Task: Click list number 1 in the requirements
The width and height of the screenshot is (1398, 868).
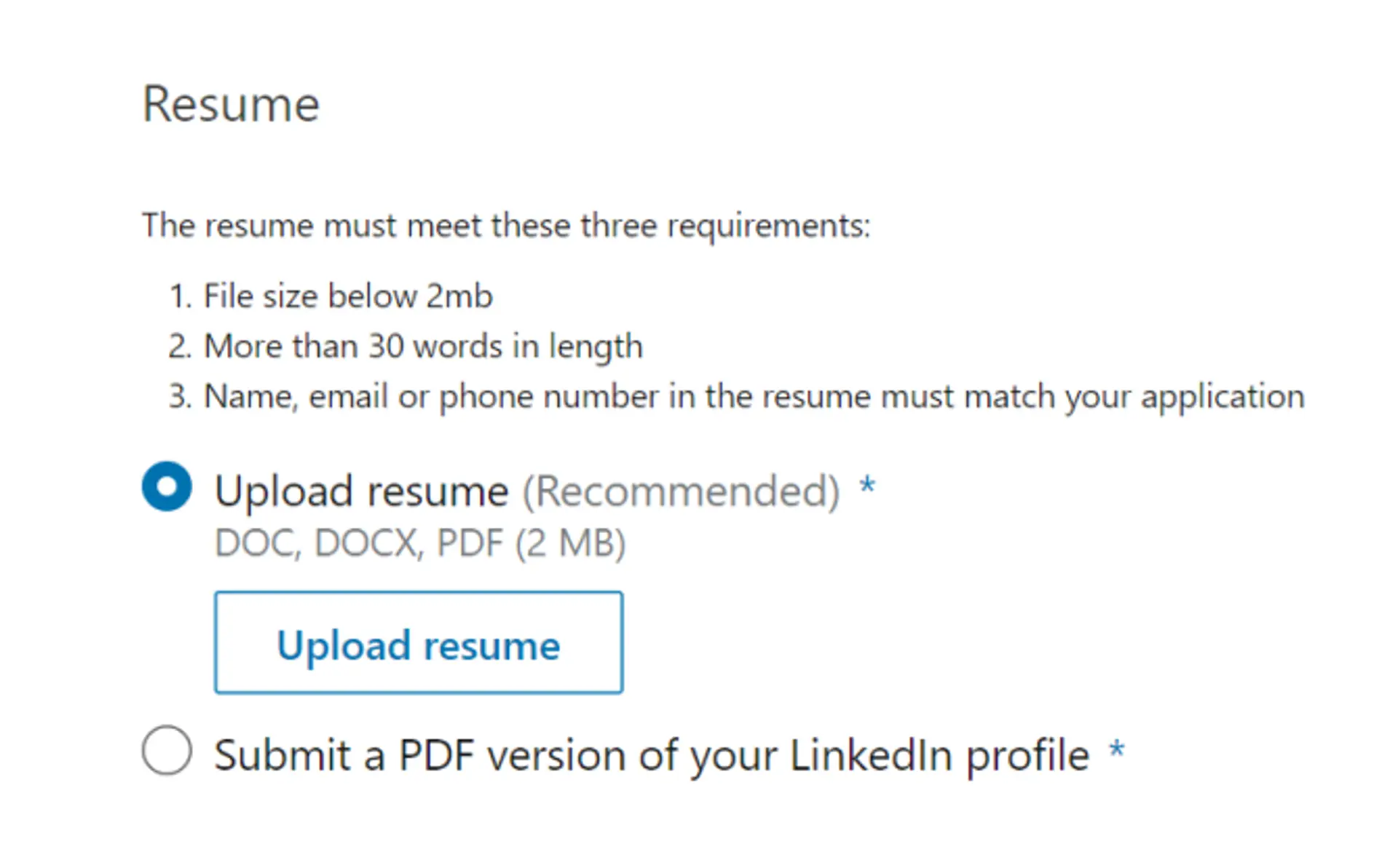Action: coord(180,297)
